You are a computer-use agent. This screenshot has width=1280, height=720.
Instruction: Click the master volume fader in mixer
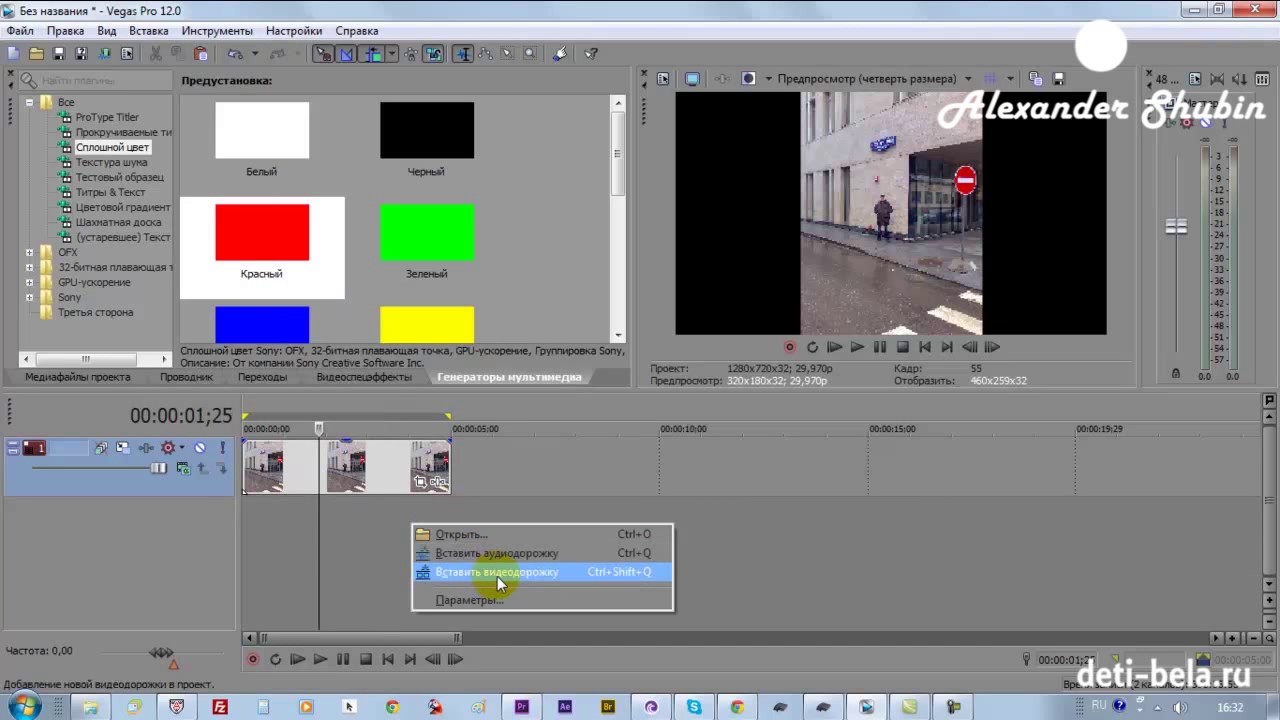click(1176, 227)
